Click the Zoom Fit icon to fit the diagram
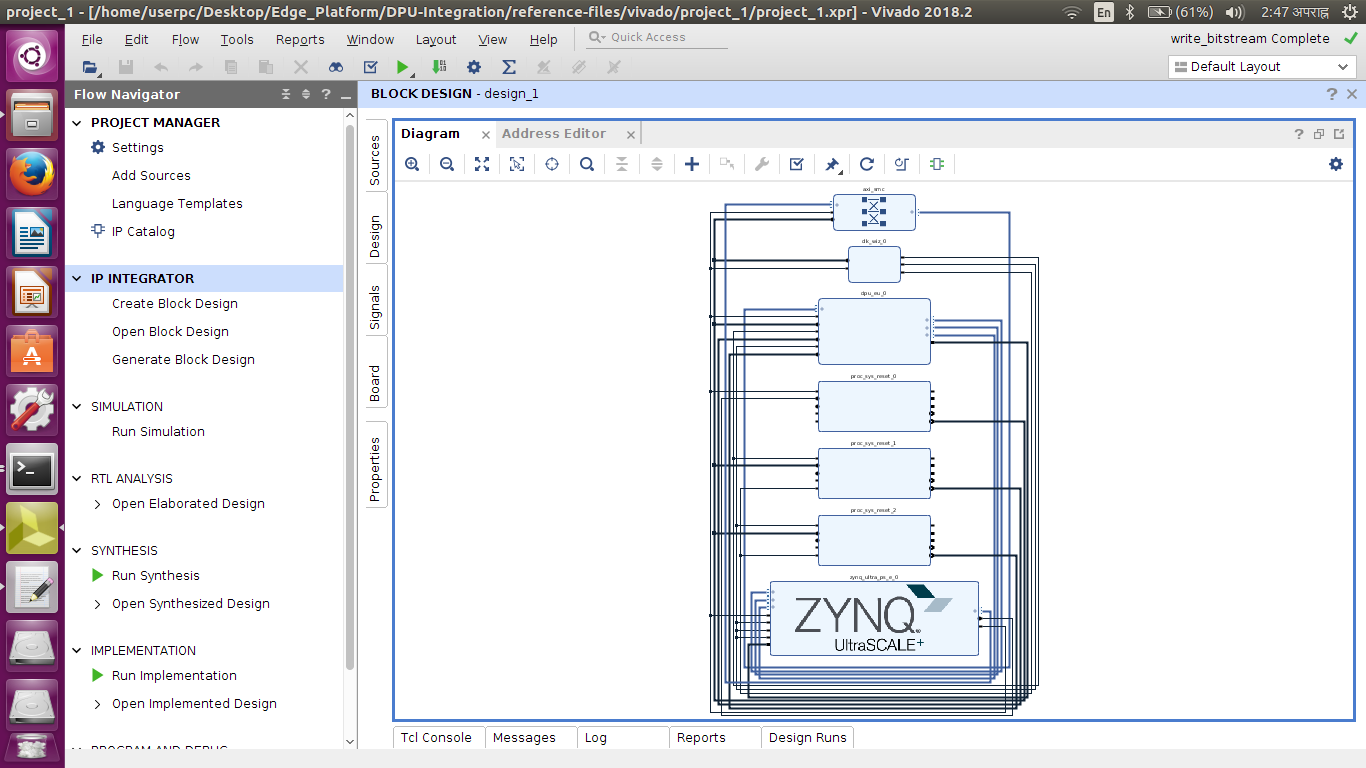 [482, 164]
